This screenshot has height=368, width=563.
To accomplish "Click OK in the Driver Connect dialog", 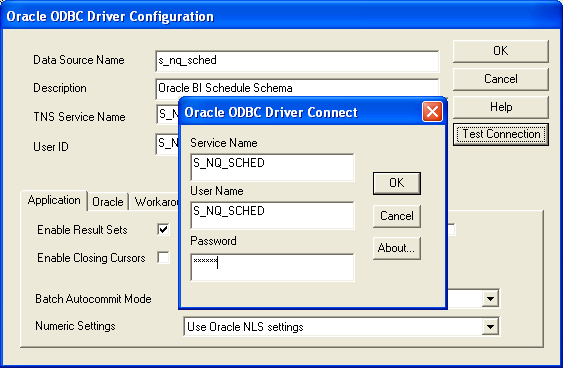I will coord(397,183).
